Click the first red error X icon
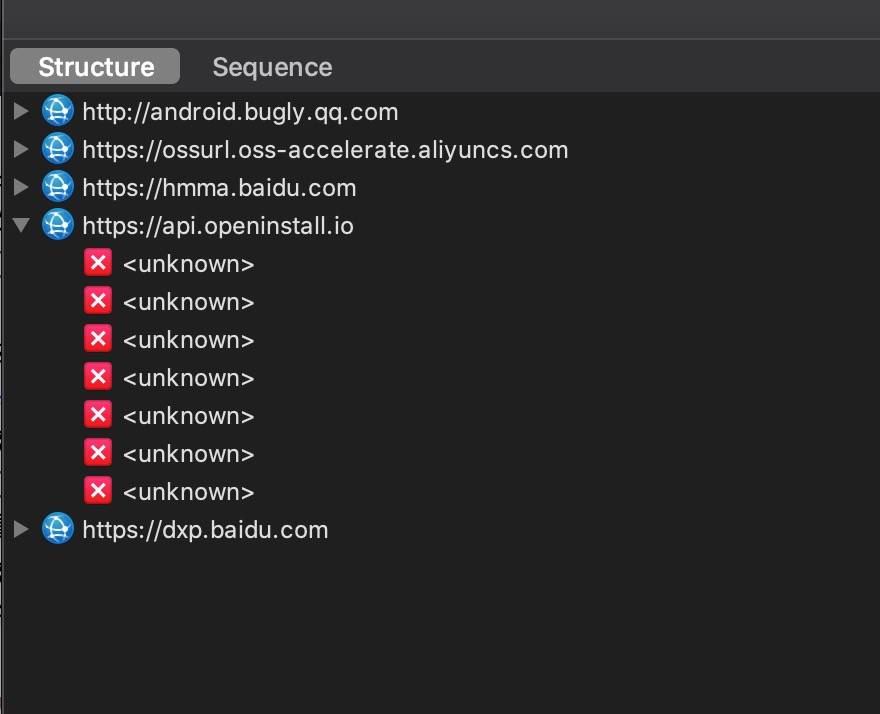880x714 pixels. pos(97,264)
